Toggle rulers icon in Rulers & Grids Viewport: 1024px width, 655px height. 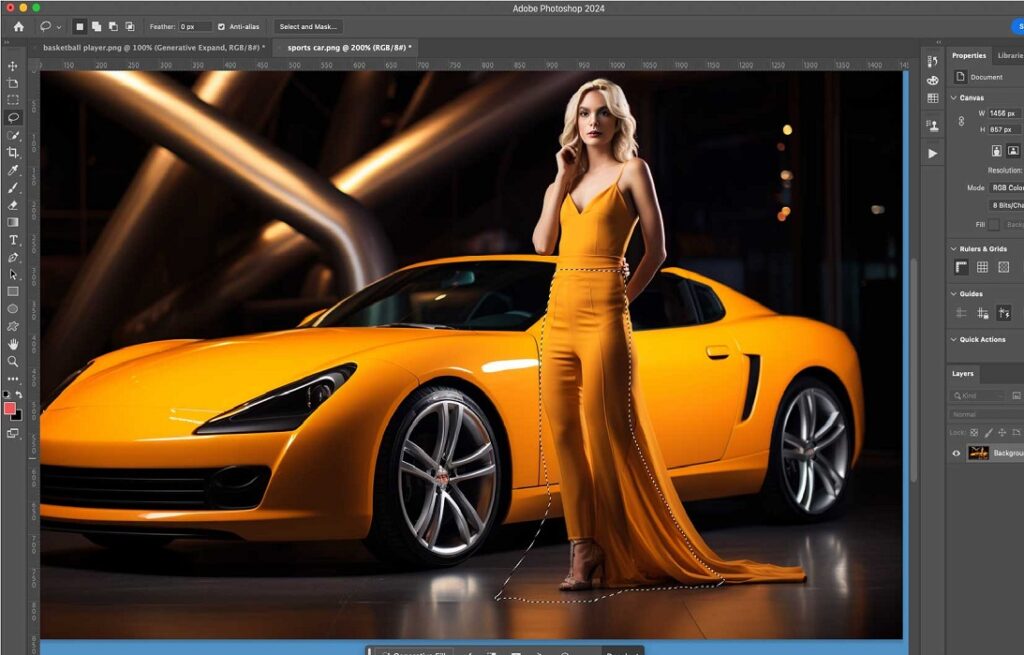click(961, 267)
